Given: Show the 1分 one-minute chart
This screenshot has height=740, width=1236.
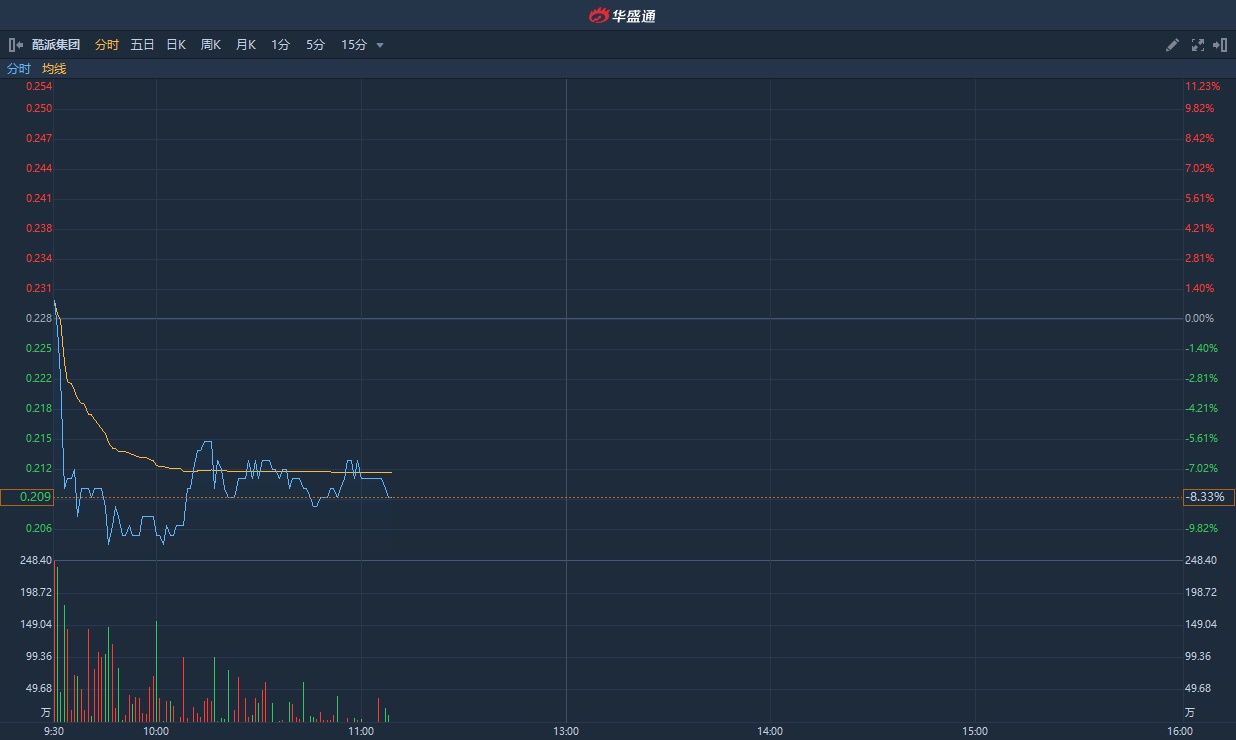Looking at the screenshot, I should point(281,45).
